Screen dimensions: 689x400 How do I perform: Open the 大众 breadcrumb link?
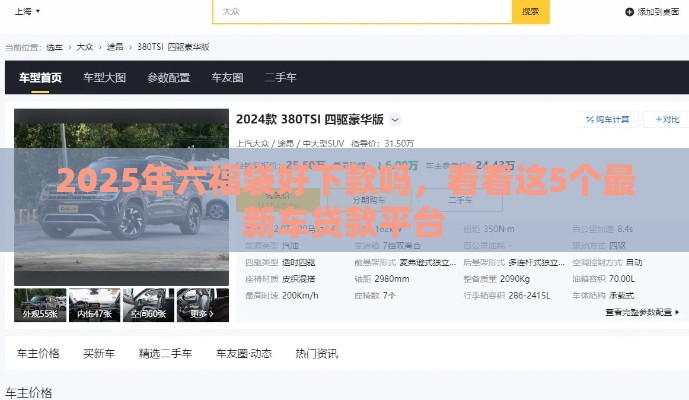point(85,47)
